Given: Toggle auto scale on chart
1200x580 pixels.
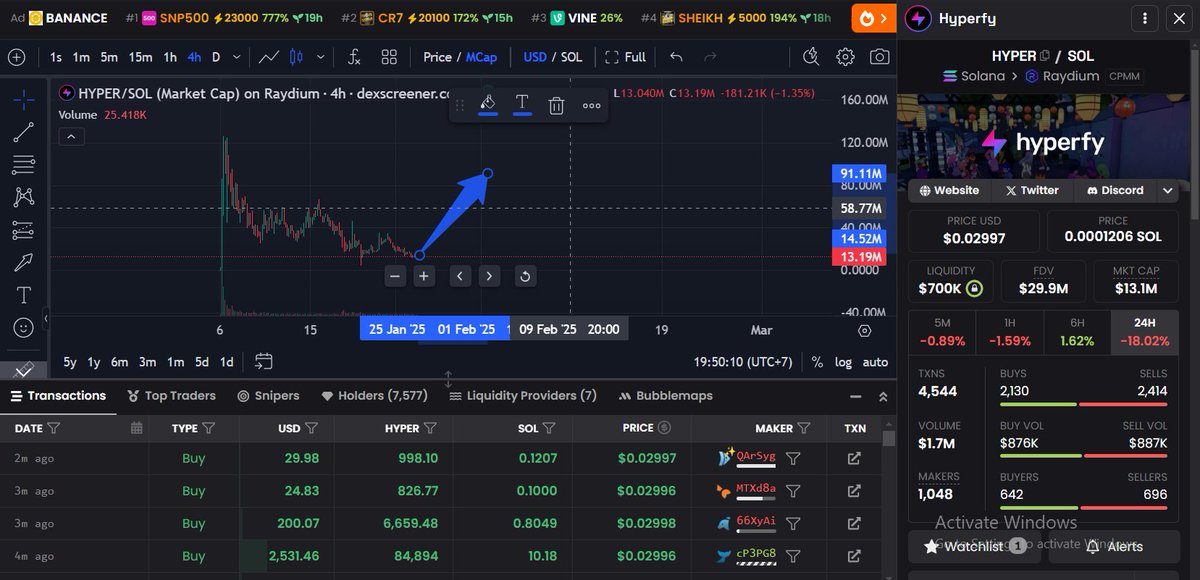Looking at the screenshot, I should (x=875, y=362).
